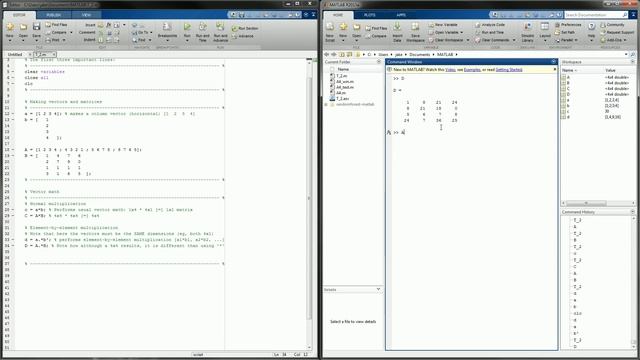
Task: Click the Name column header in Workspace
Action: [x=569, y=71]
